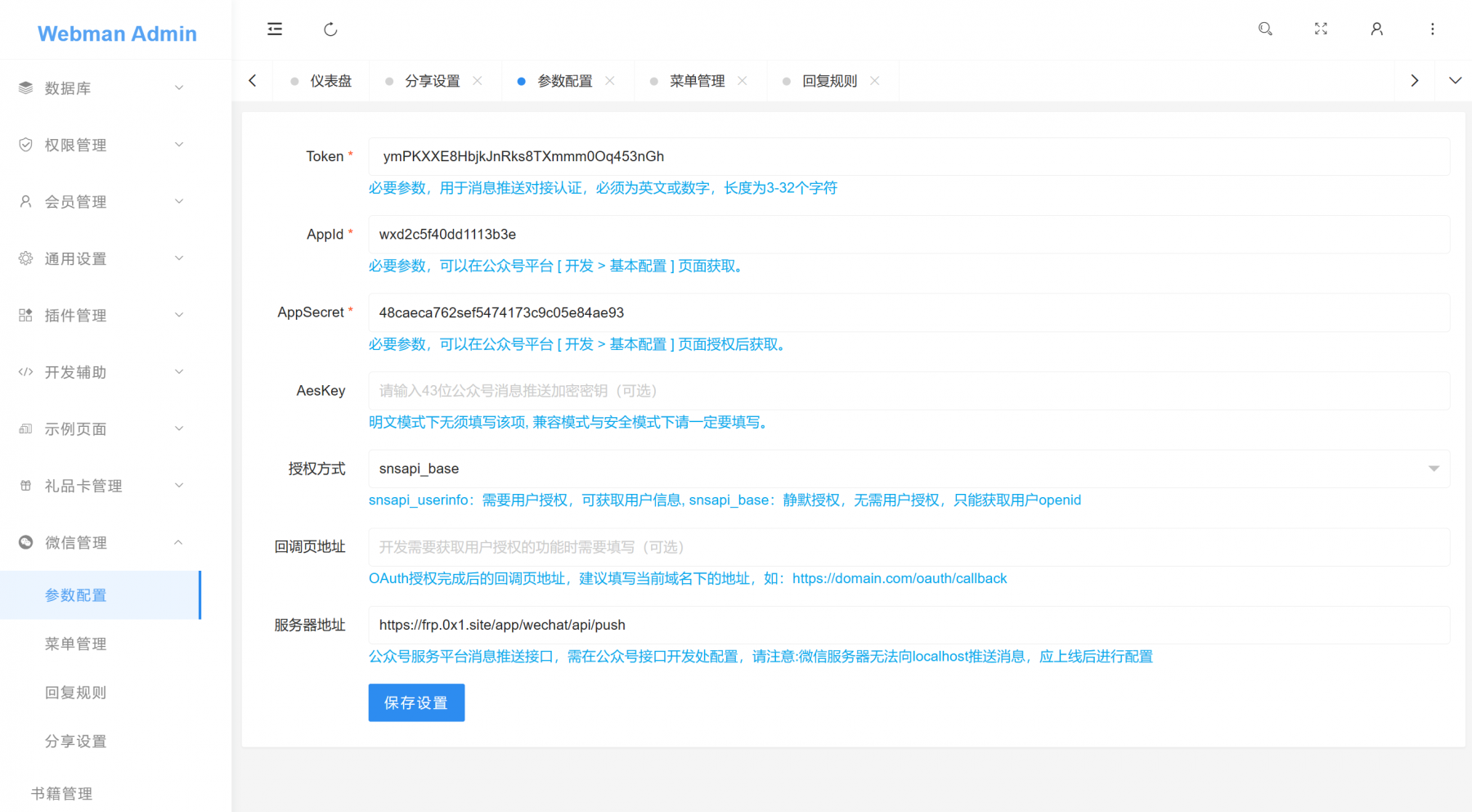Focus the AppSecret input field
The image size is (1472, 812).
909,312
